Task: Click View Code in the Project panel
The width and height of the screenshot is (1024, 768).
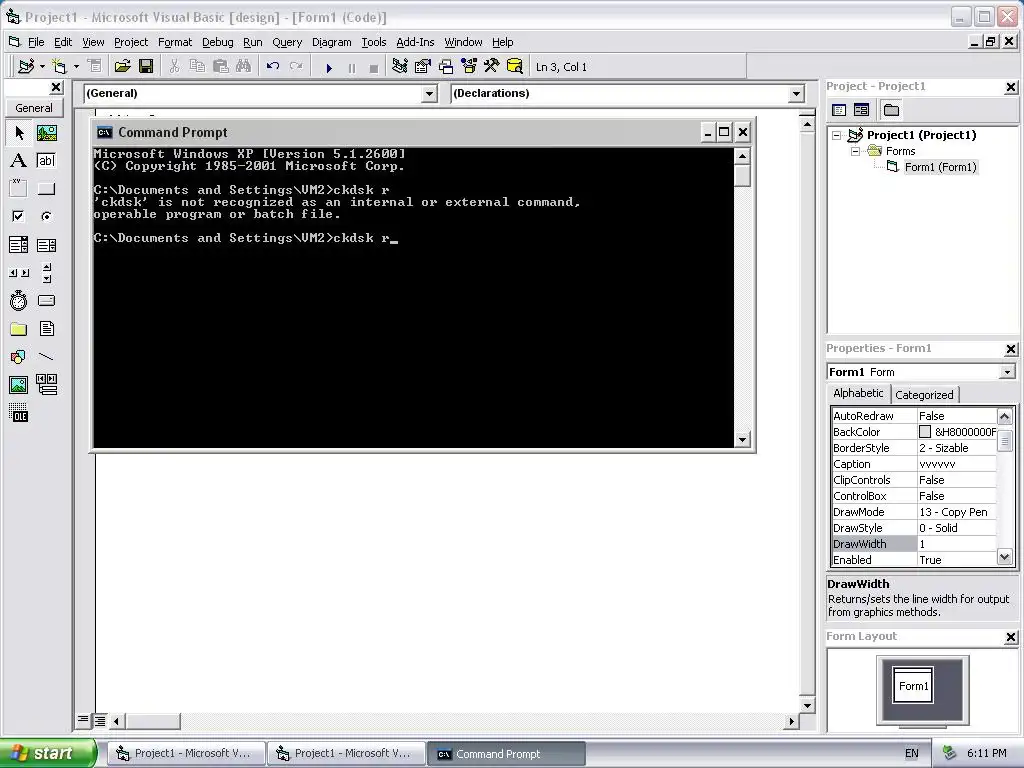Action: [x=839, y=110]
